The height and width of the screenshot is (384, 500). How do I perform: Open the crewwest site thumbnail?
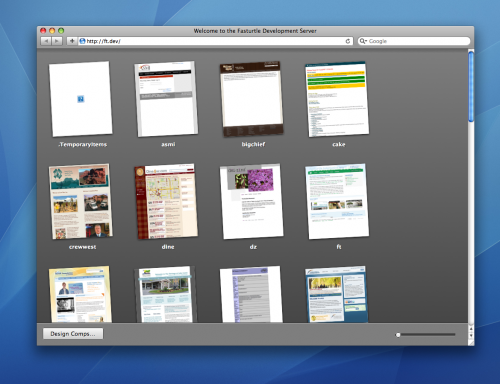pos(81,201)
